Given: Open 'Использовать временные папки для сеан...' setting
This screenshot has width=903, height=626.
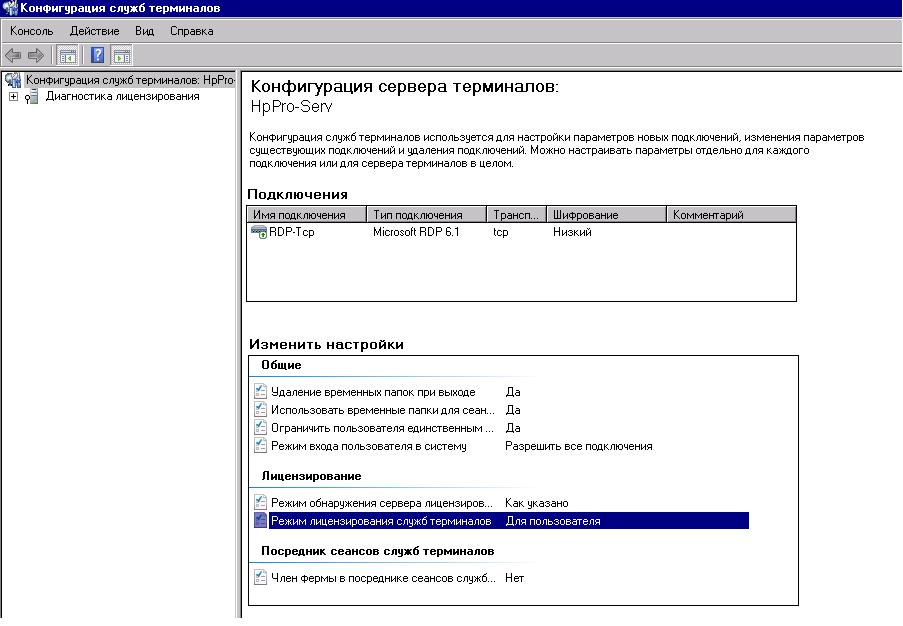Looking at the screenshot, I should point(383,410).
